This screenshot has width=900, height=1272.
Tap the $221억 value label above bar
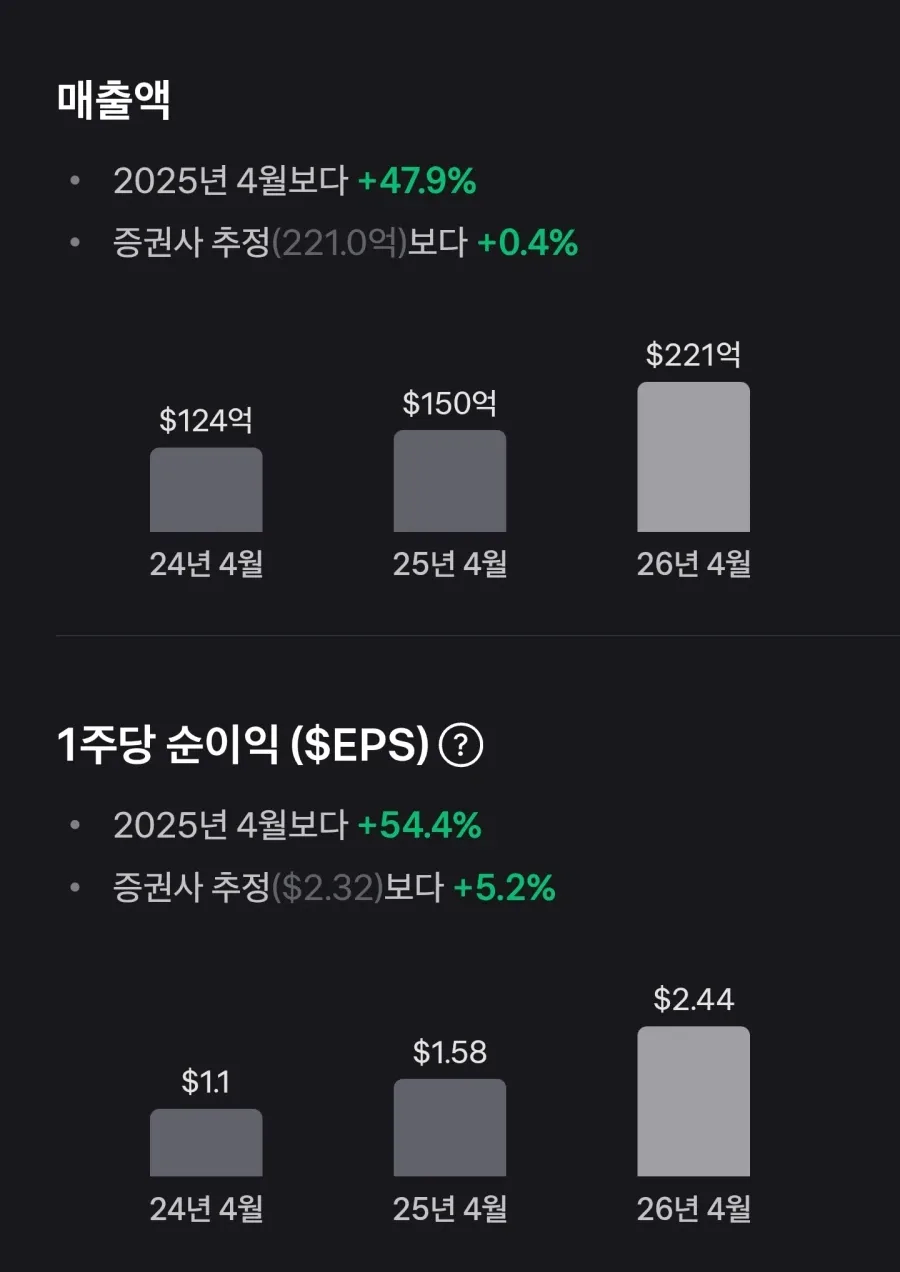pyautogui.click(x=693, y=354)
